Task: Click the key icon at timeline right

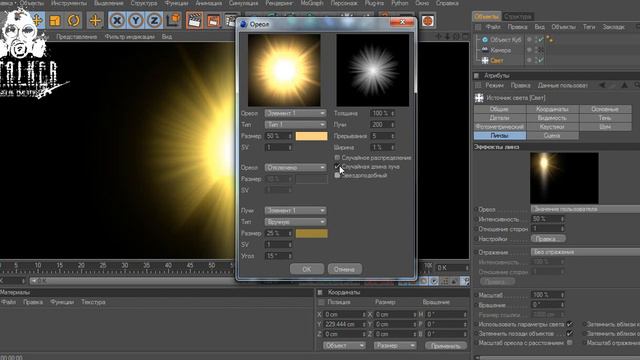Action: pyautogui.click(x=465, y=281)
